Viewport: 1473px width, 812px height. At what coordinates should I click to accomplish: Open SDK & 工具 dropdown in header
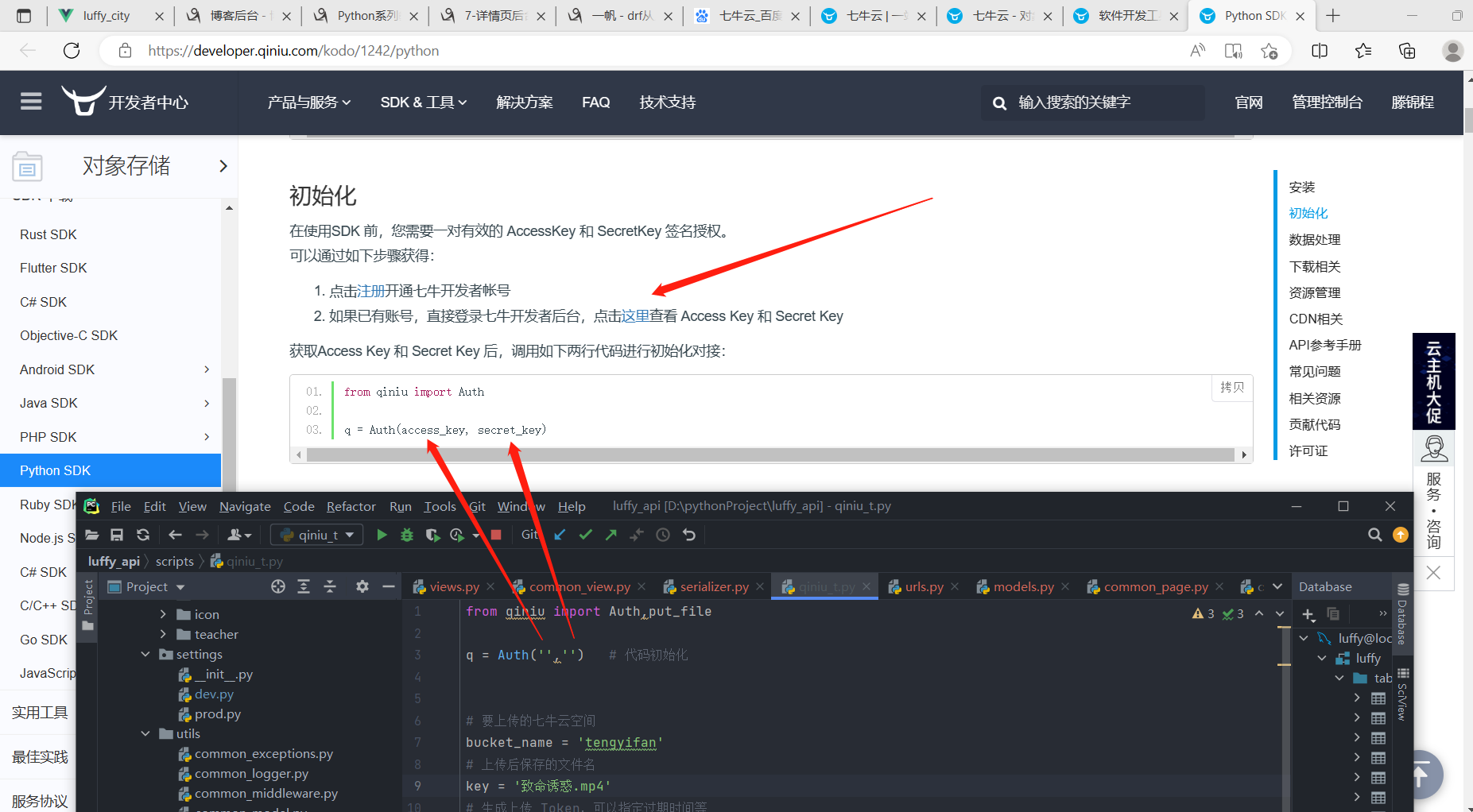point(424,102)
